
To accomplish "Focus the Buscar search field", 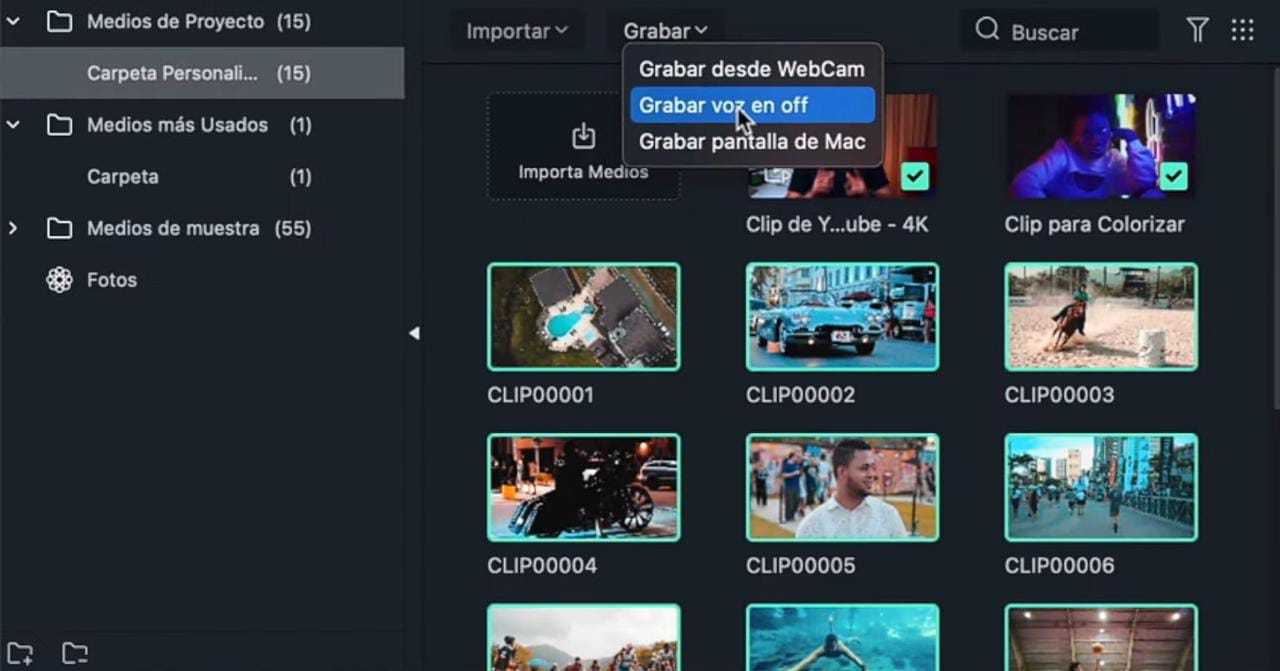I will [1060, 31].
